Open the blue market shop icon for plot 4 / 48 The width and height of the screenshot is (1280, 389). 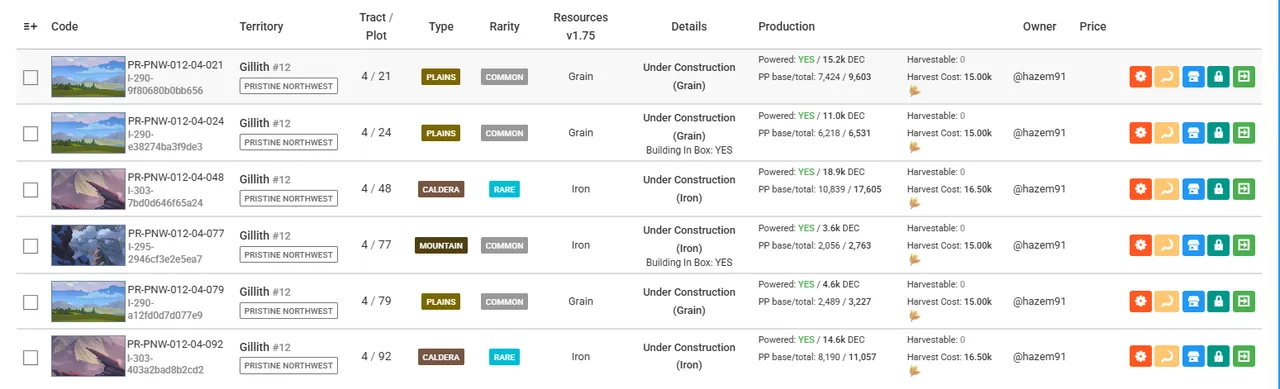coord(1193,188)
